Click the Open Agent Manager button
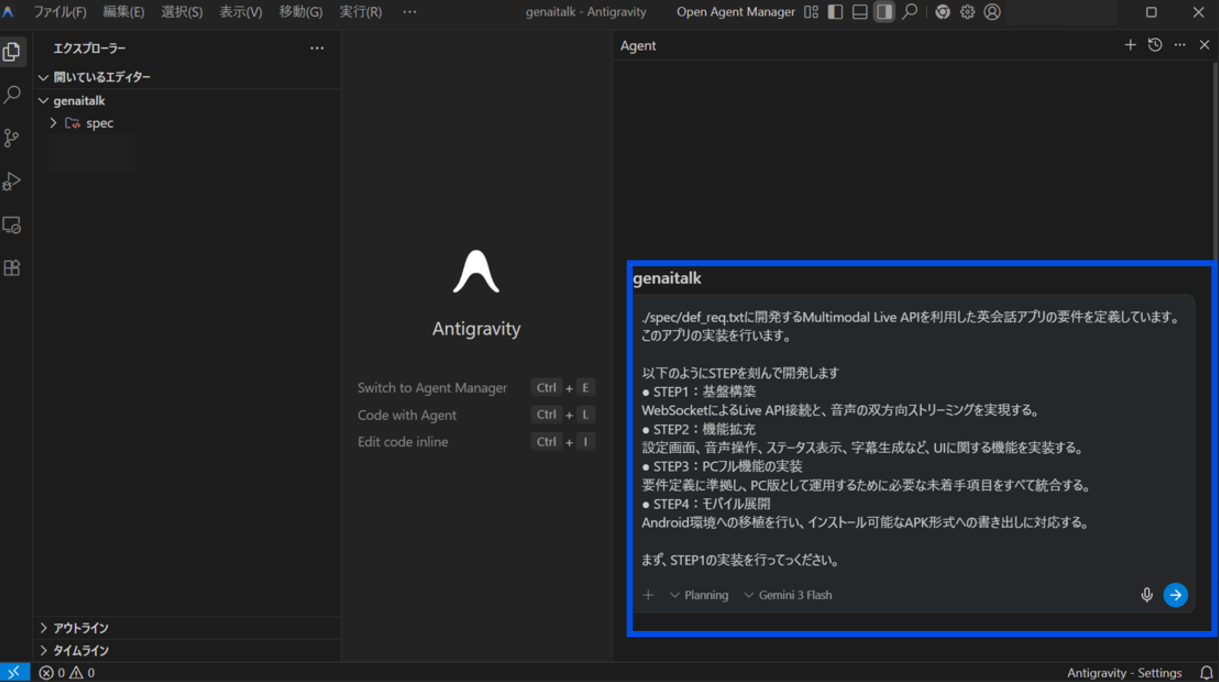This screenshot has height=682, width=1219. click(735, 12)
